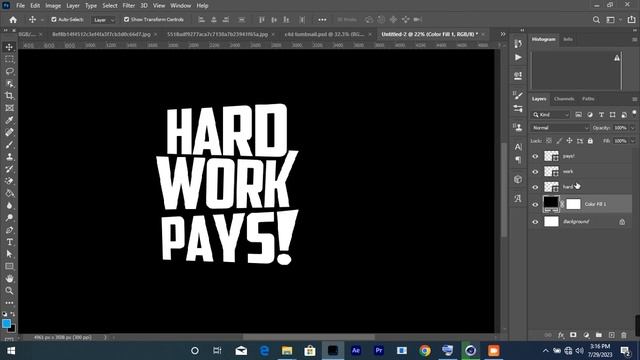Open the Glyphs panel icon
640x360 pixels.
coord(518,199)
